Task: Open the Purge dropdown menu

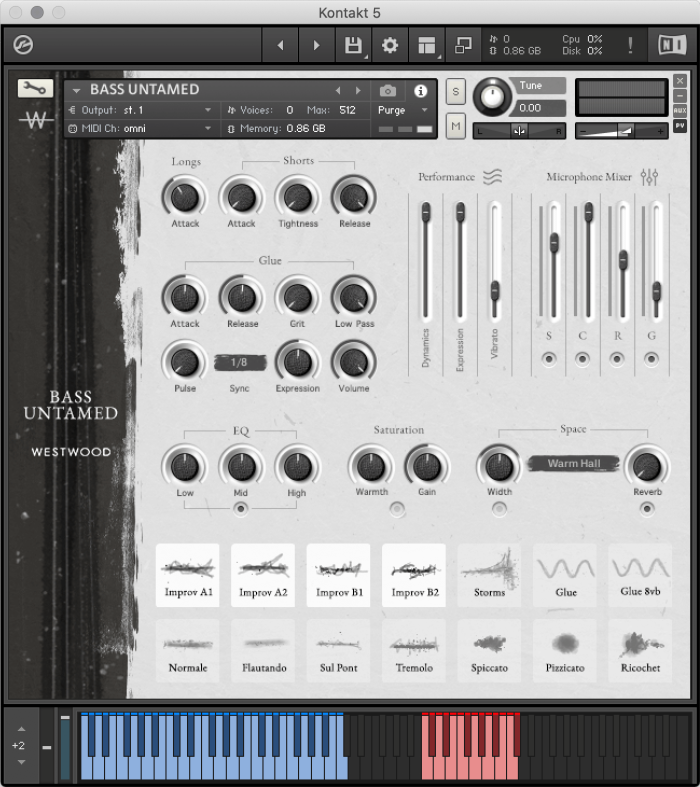Action: (402, 110)
